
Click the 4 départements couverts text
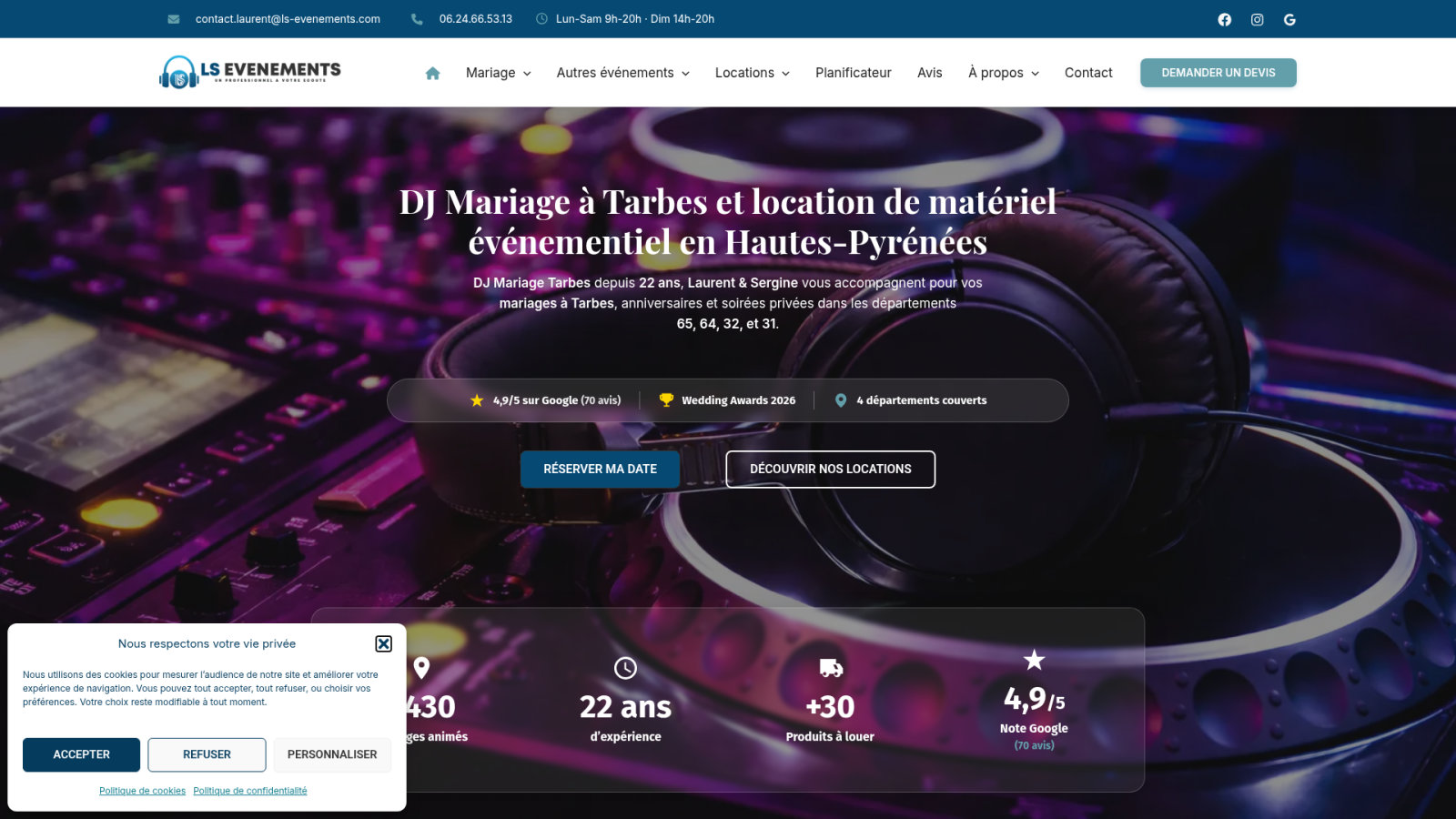click(922, 400)
